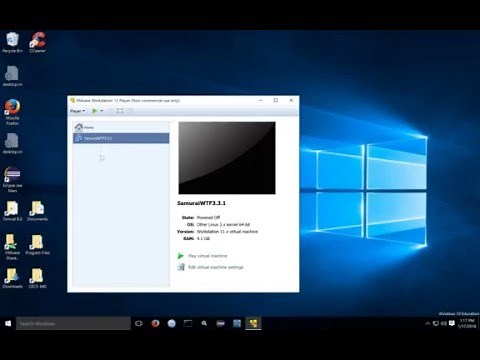Click the VMware Player window title bar icon
This screenshot has height=360, width=480.
(72, 100)
